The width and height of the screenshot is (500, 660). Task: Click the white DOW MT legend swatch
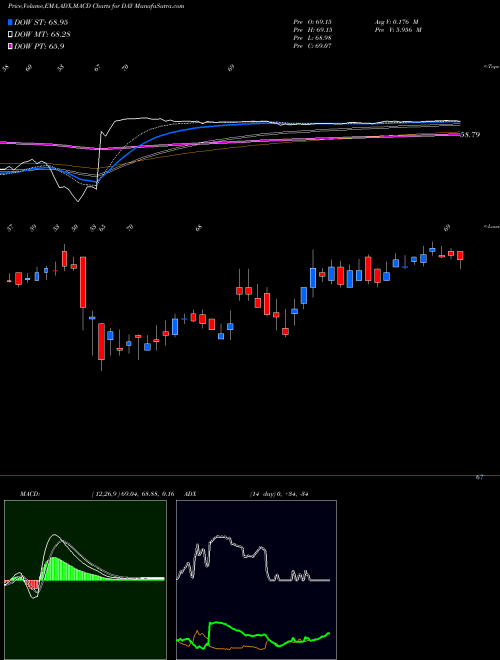coord(11,34)
